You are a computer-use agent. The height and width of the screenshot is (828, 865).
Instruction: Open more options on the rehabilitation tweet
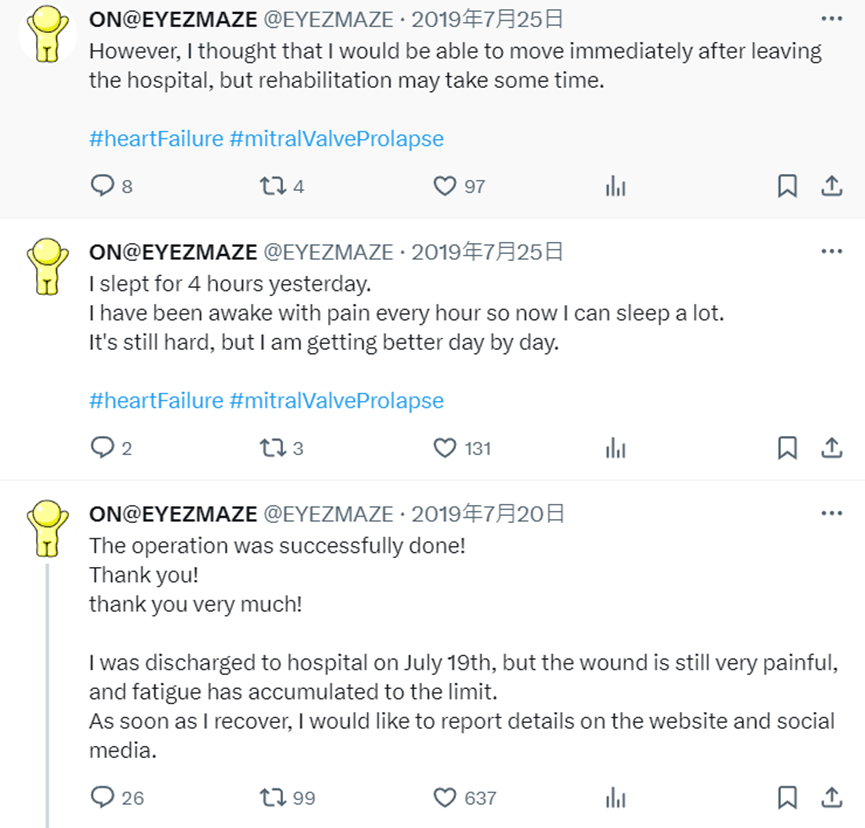click(x=831, y=19)
